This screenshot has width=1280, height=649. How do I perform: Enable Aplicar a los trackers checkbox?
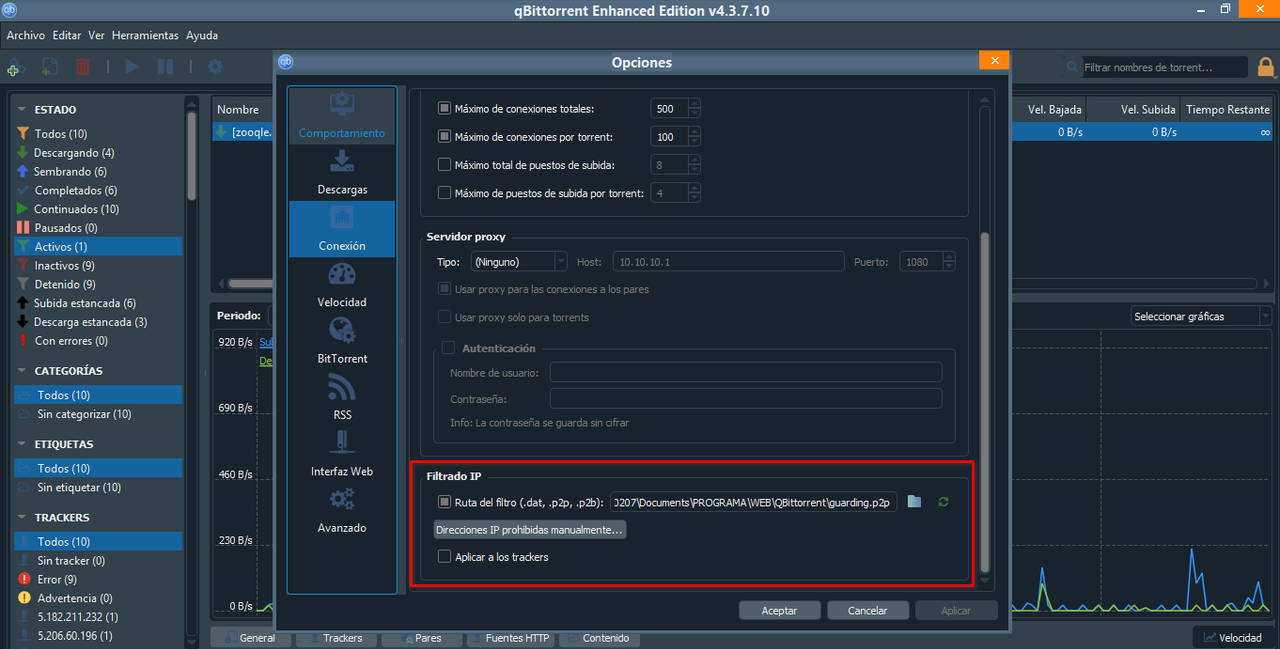click(x=445, y=557)
